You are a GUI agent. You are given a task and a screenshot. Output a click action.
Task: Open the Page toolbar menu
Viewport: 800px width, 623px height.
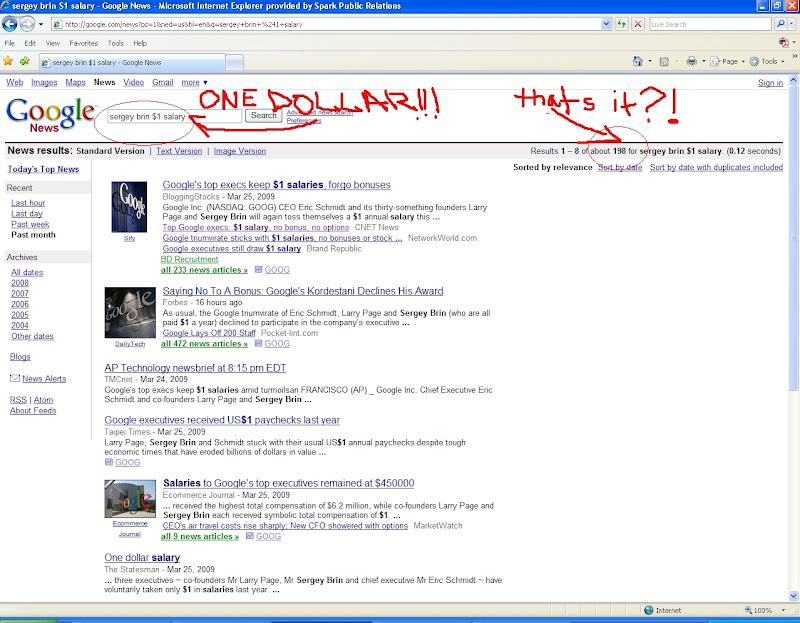coord(728,61)
